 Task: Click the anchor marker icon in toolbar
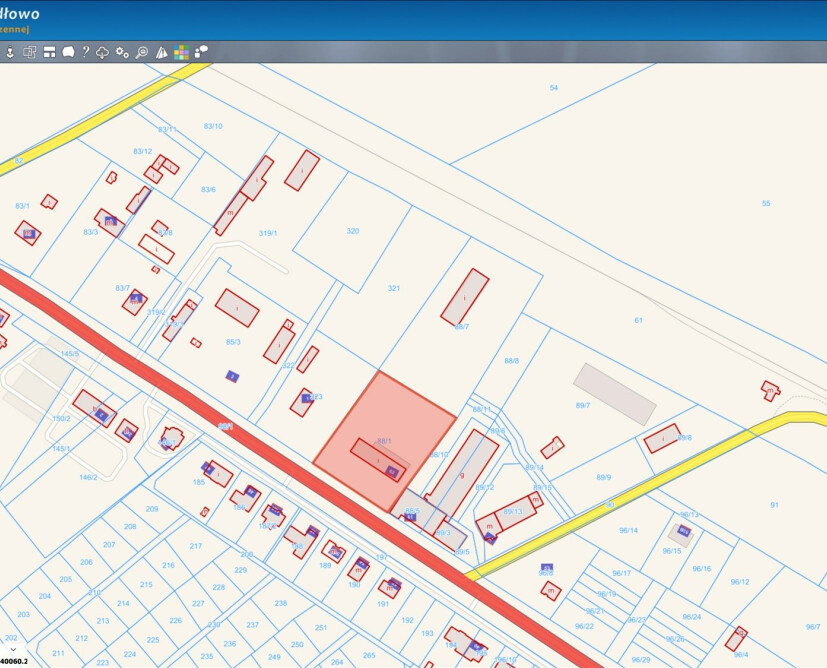(x=10, y=52)
